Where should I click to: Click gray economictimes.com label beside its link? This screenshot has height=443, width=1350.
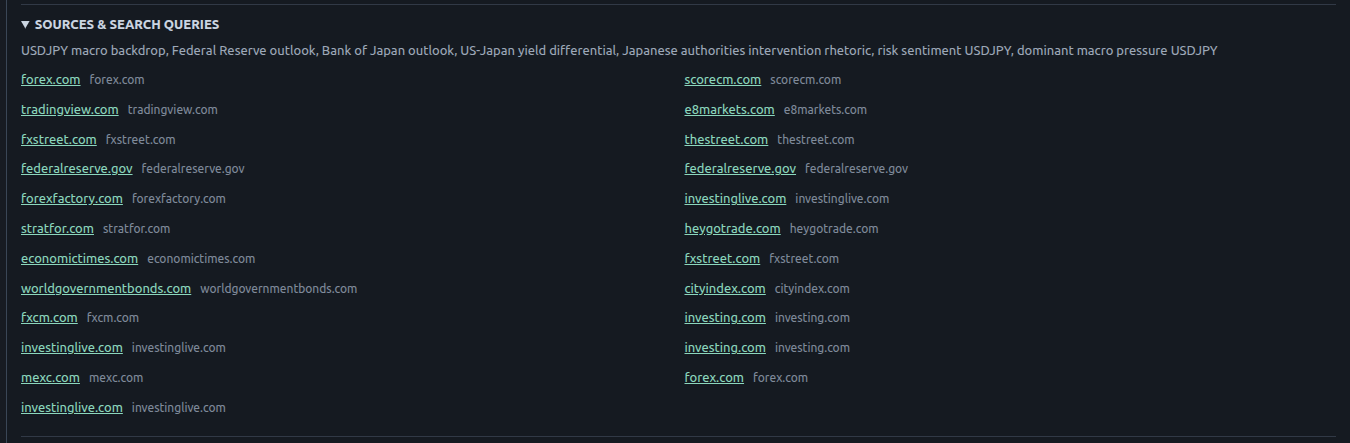click(x=201, y=258)
